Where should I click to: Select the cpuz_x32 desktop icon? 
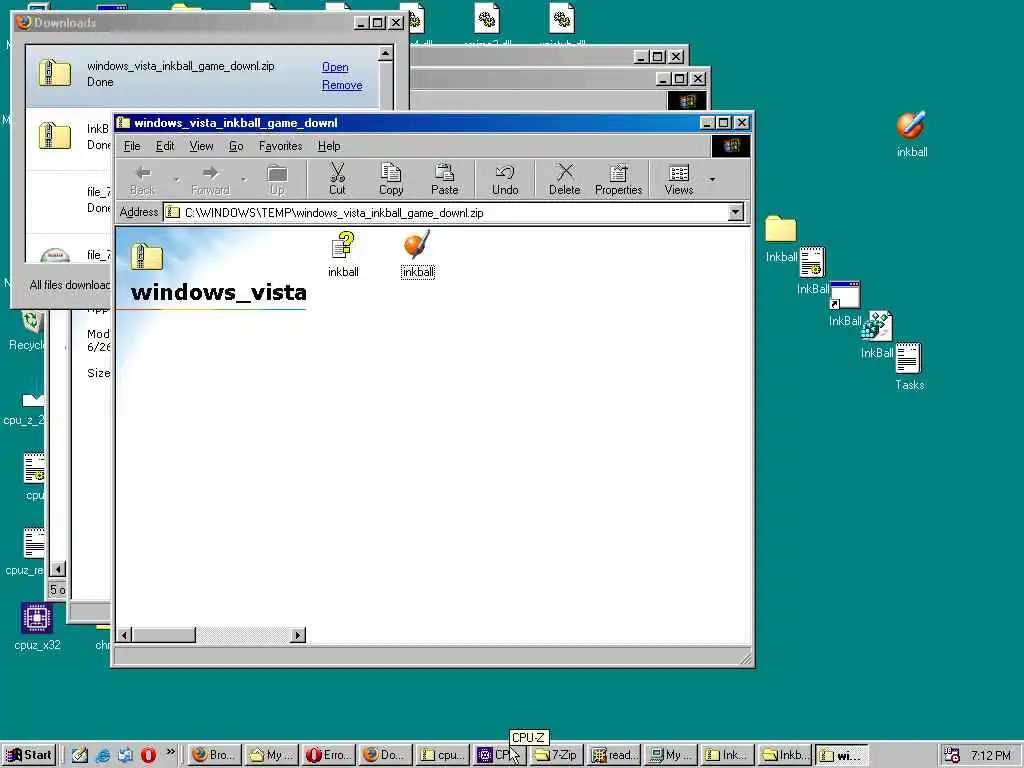coord(37,626)
